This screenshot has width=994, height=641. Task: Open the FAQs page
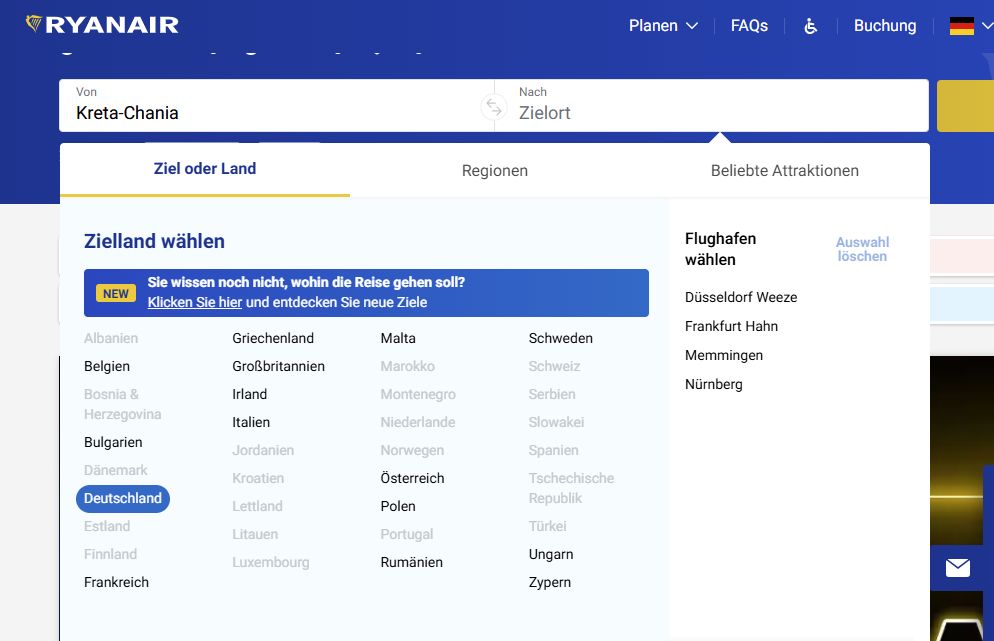tap(749, 26)
